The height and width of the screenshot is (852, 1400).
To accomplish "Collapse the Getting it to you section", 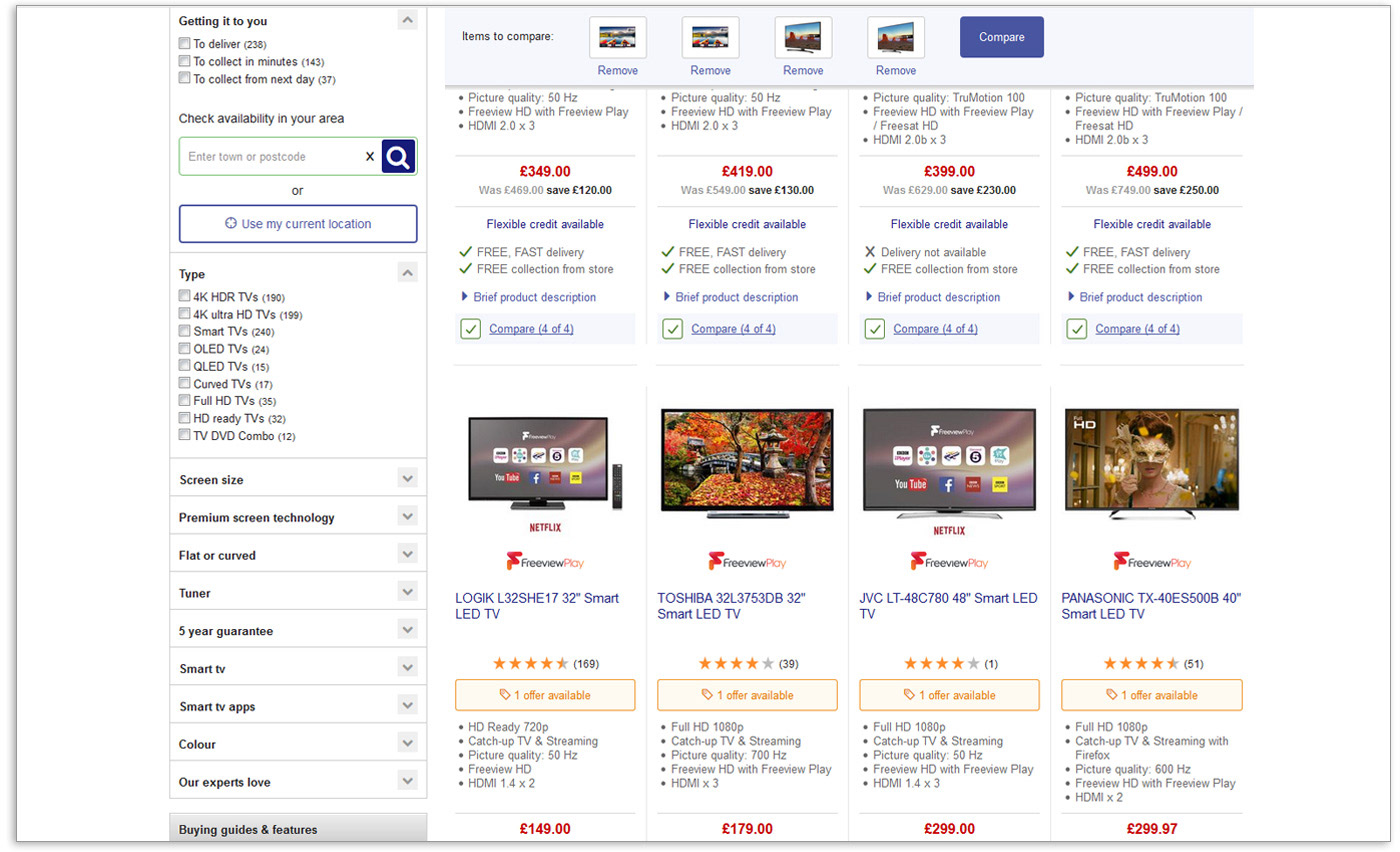I will [407, 20].
